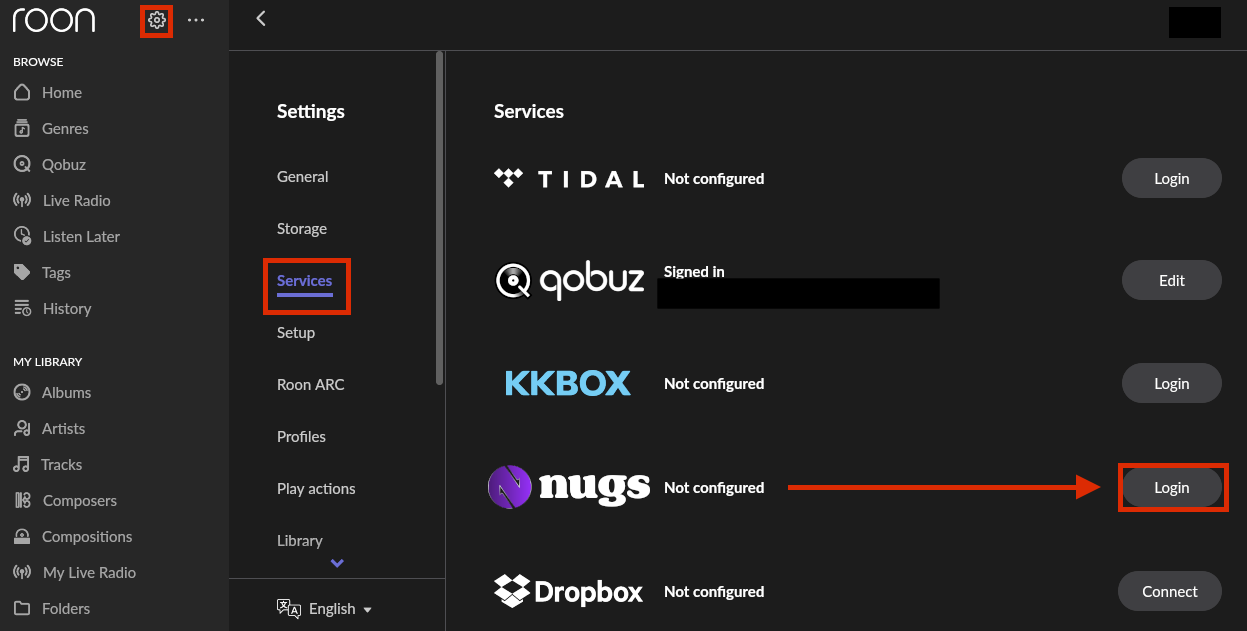Screen dimensions: 1247x631
Task: Open the English language dropdown
Action: tap(325, 608)
